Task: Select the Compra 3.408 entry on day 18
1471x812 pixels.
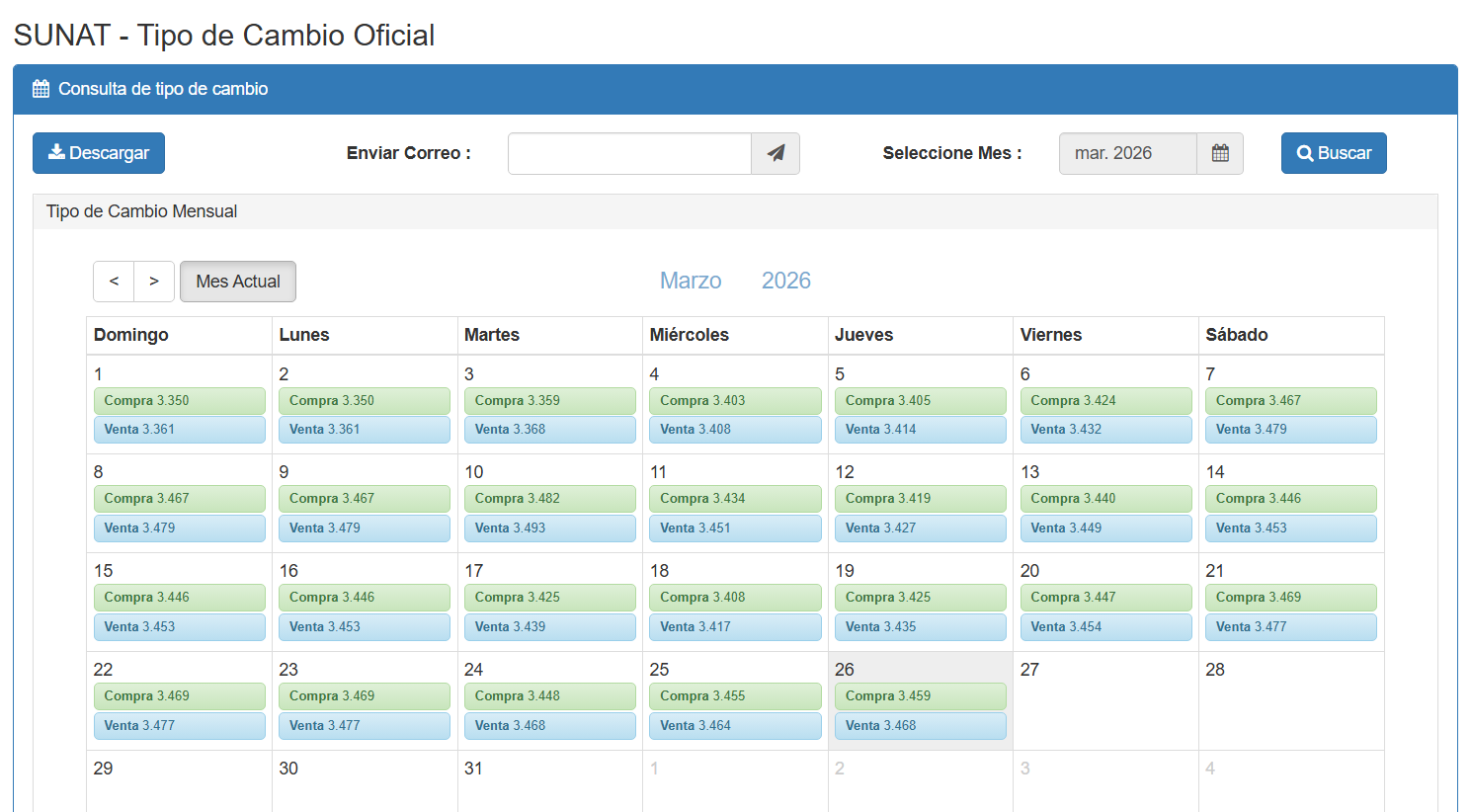Action: pyautogui.click(x=734, y=598)
